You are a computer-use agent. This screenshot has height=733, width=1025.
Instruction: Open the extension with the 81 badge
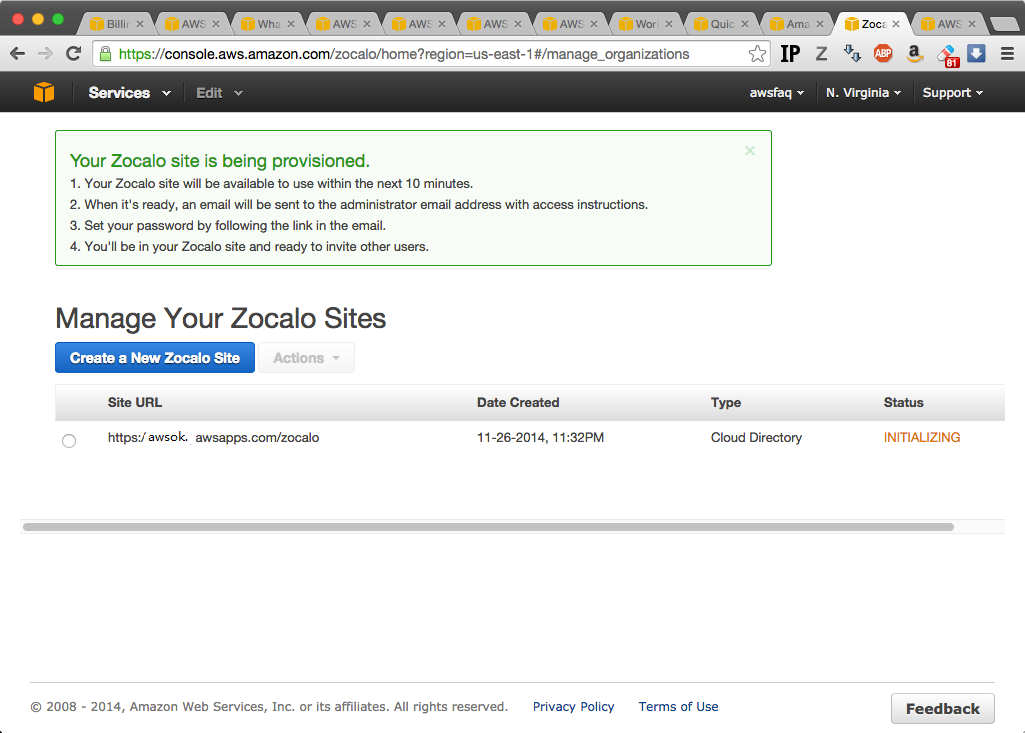pos(947,56)
